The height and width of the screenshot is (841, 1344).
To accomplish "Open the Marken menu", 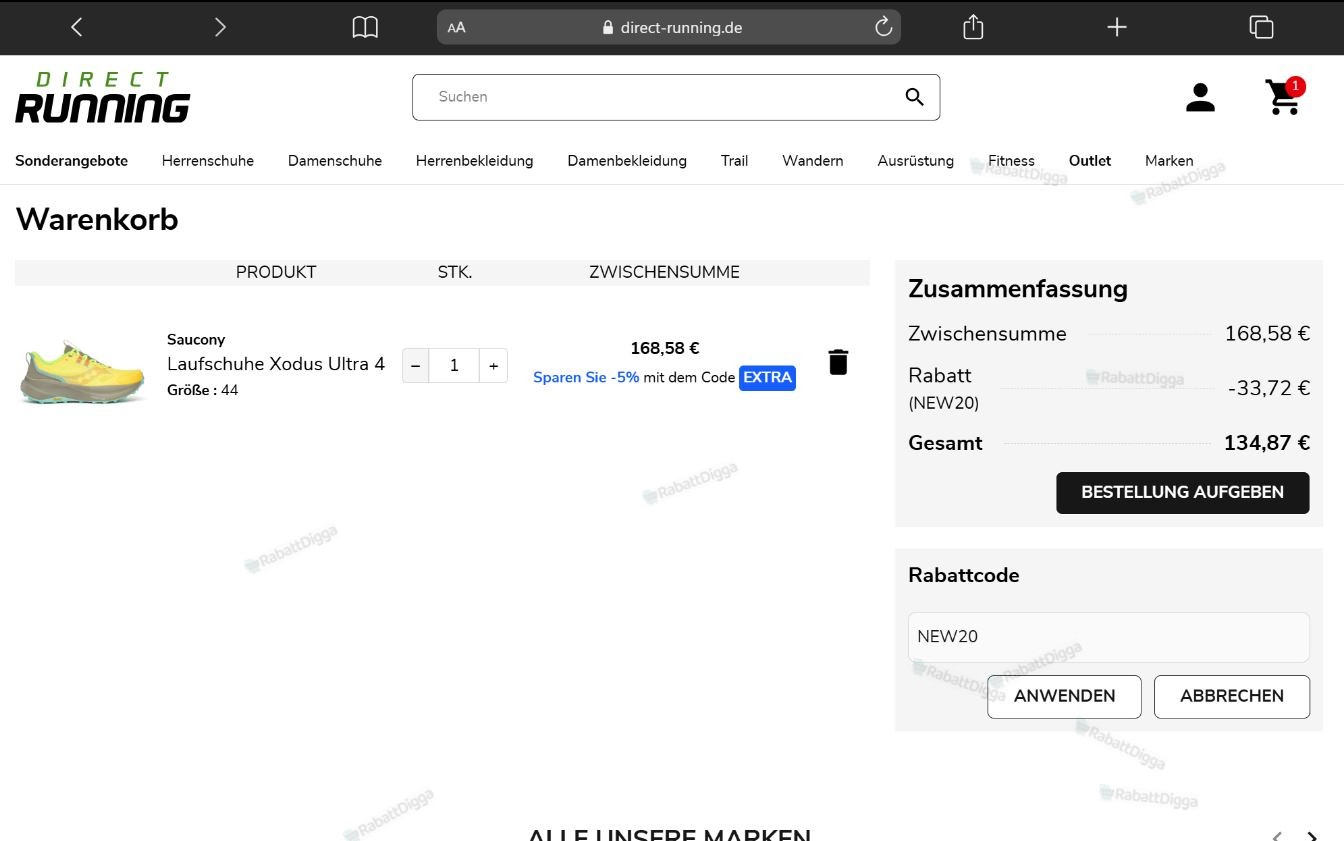I will point(1169,161).
